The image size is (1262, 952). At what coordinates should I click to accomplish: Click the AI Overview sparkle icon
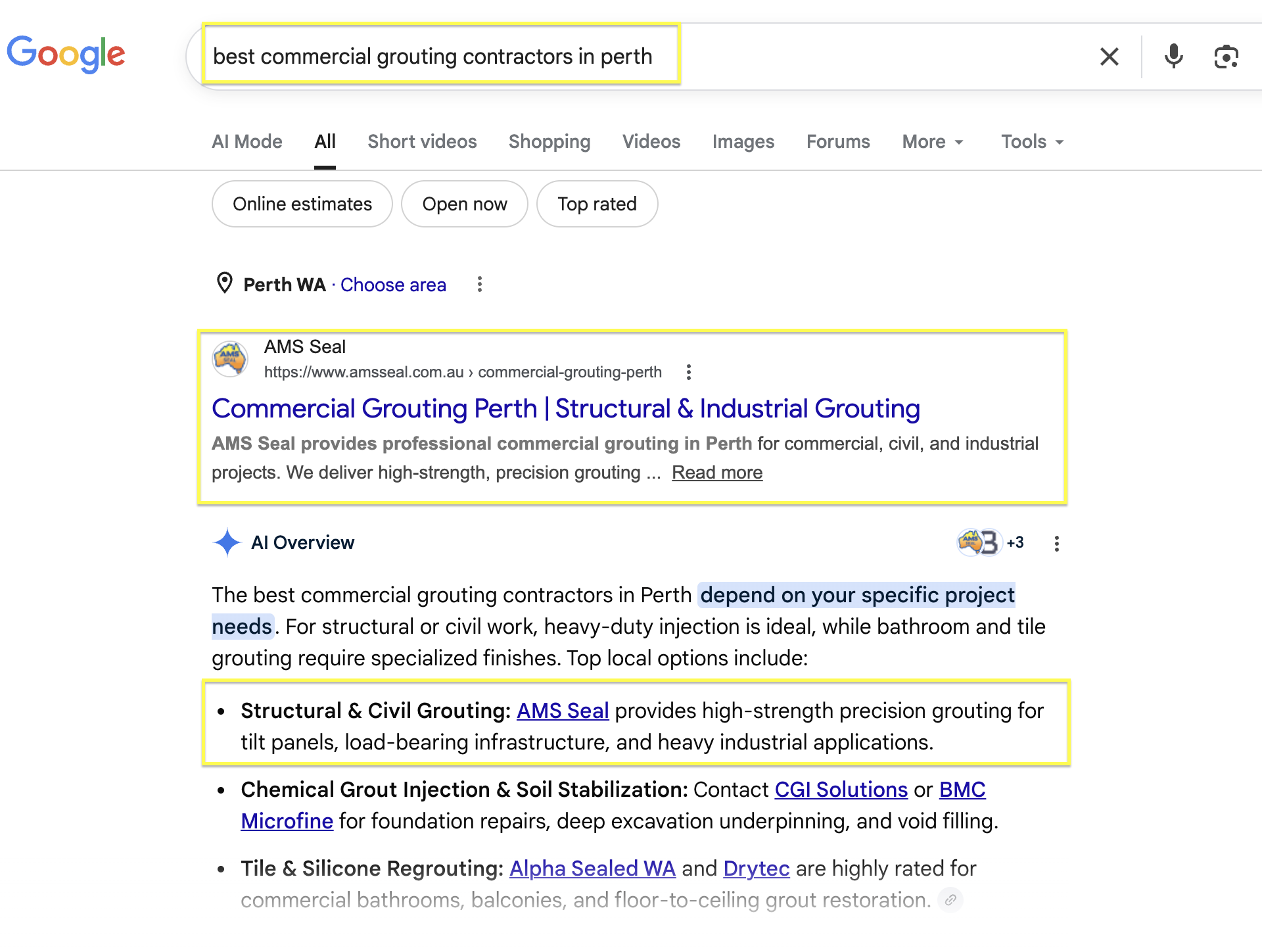(x=227, y=542)
